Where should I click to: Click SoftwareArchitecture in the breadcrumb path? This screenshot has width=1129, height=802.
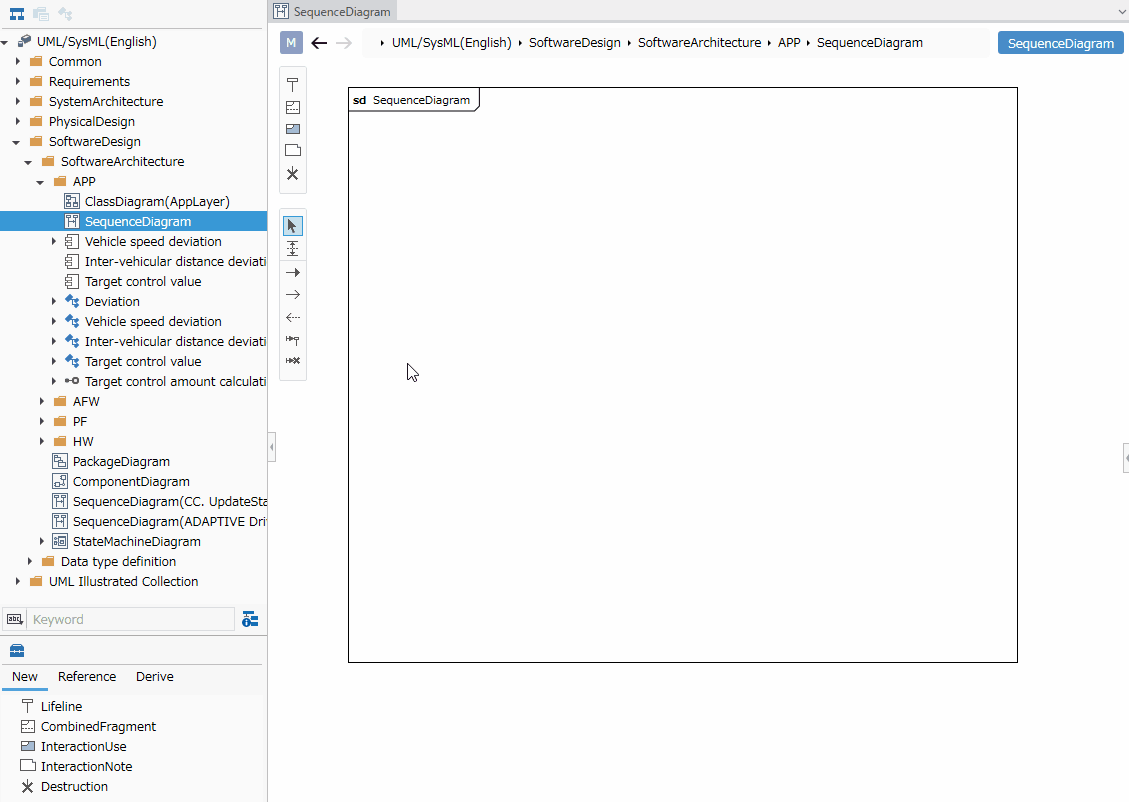[699, 42]
